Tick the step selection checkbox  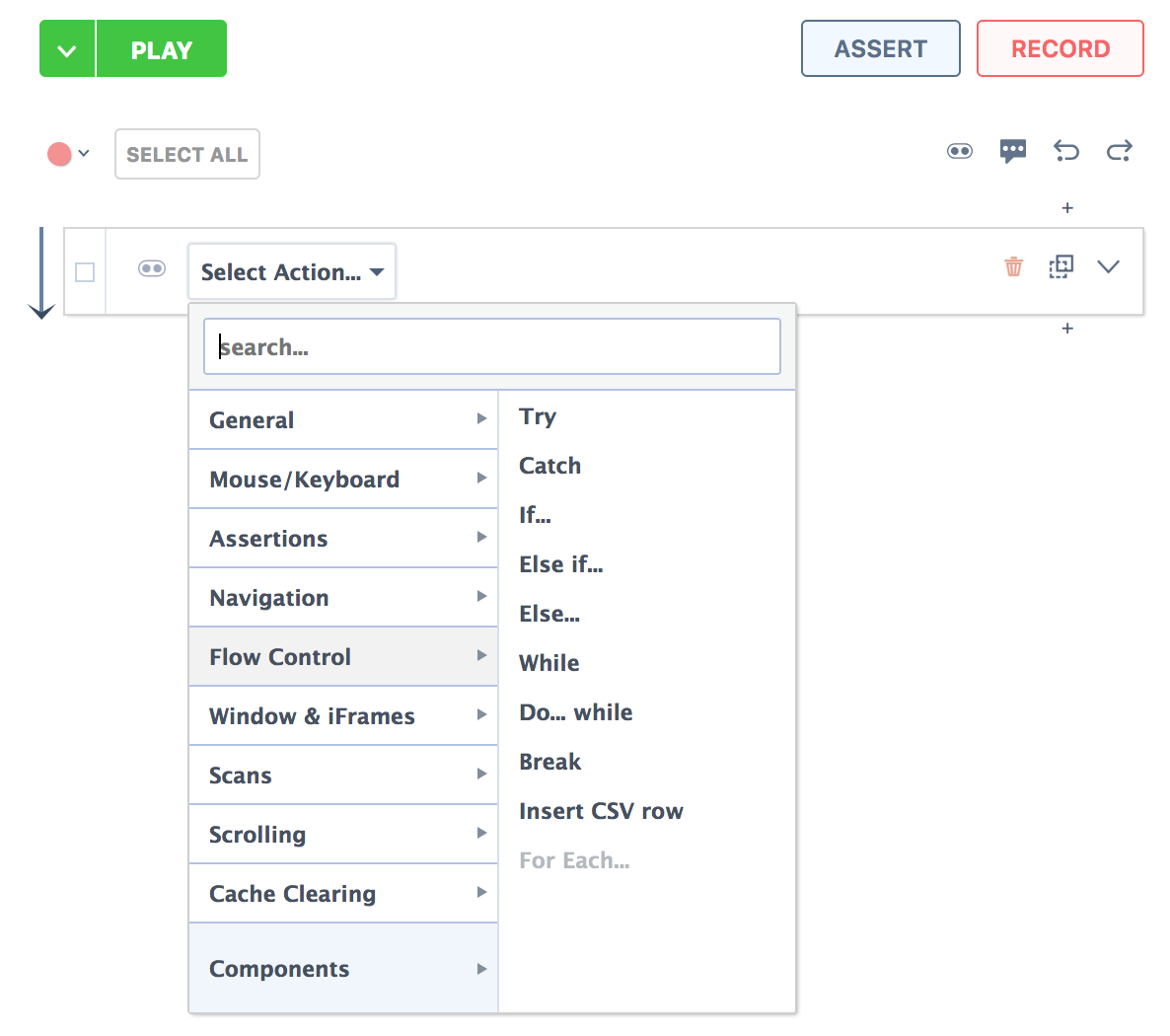point(85,272)
